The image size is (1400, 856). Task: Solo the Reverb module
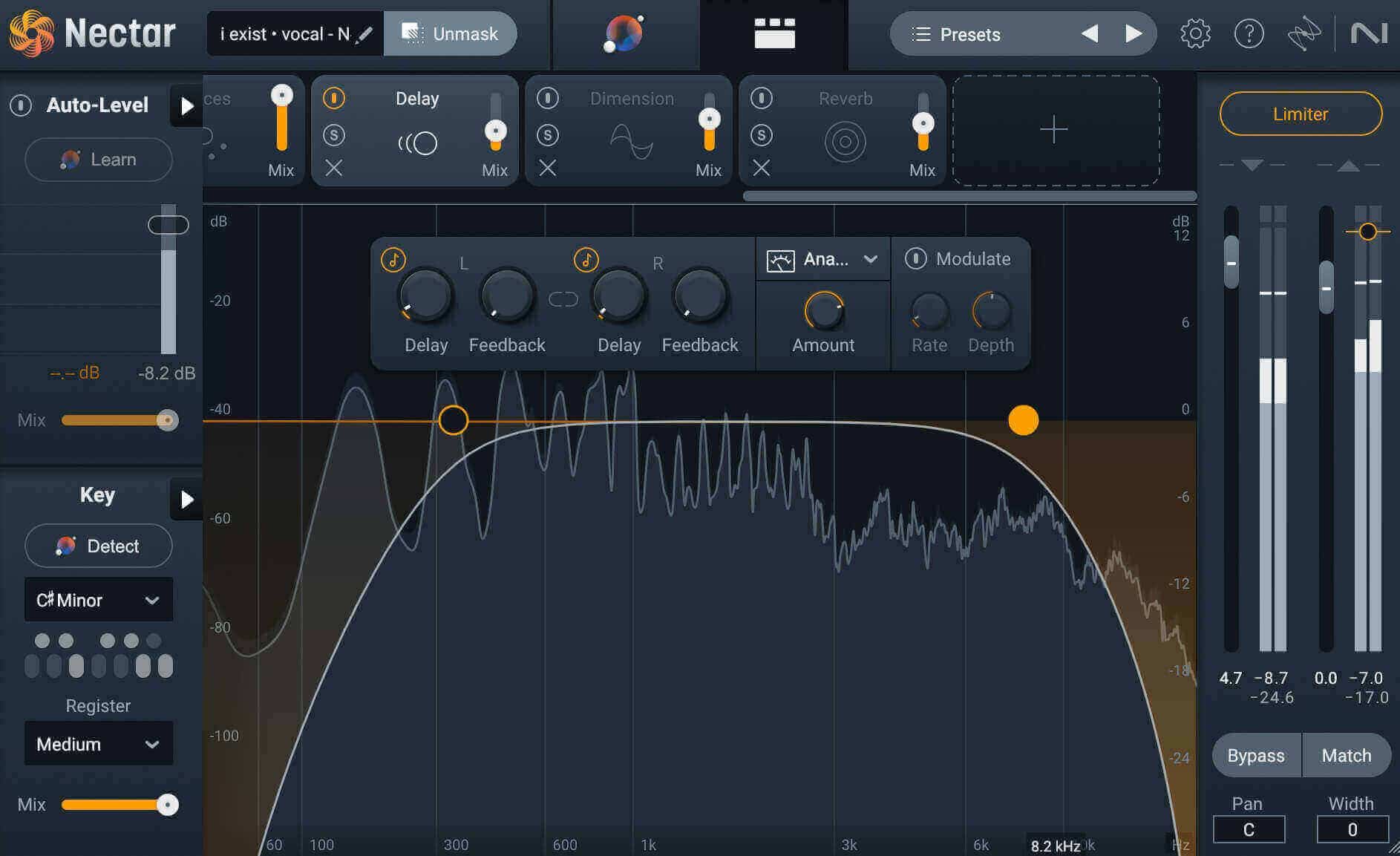(x=761, y=135)
